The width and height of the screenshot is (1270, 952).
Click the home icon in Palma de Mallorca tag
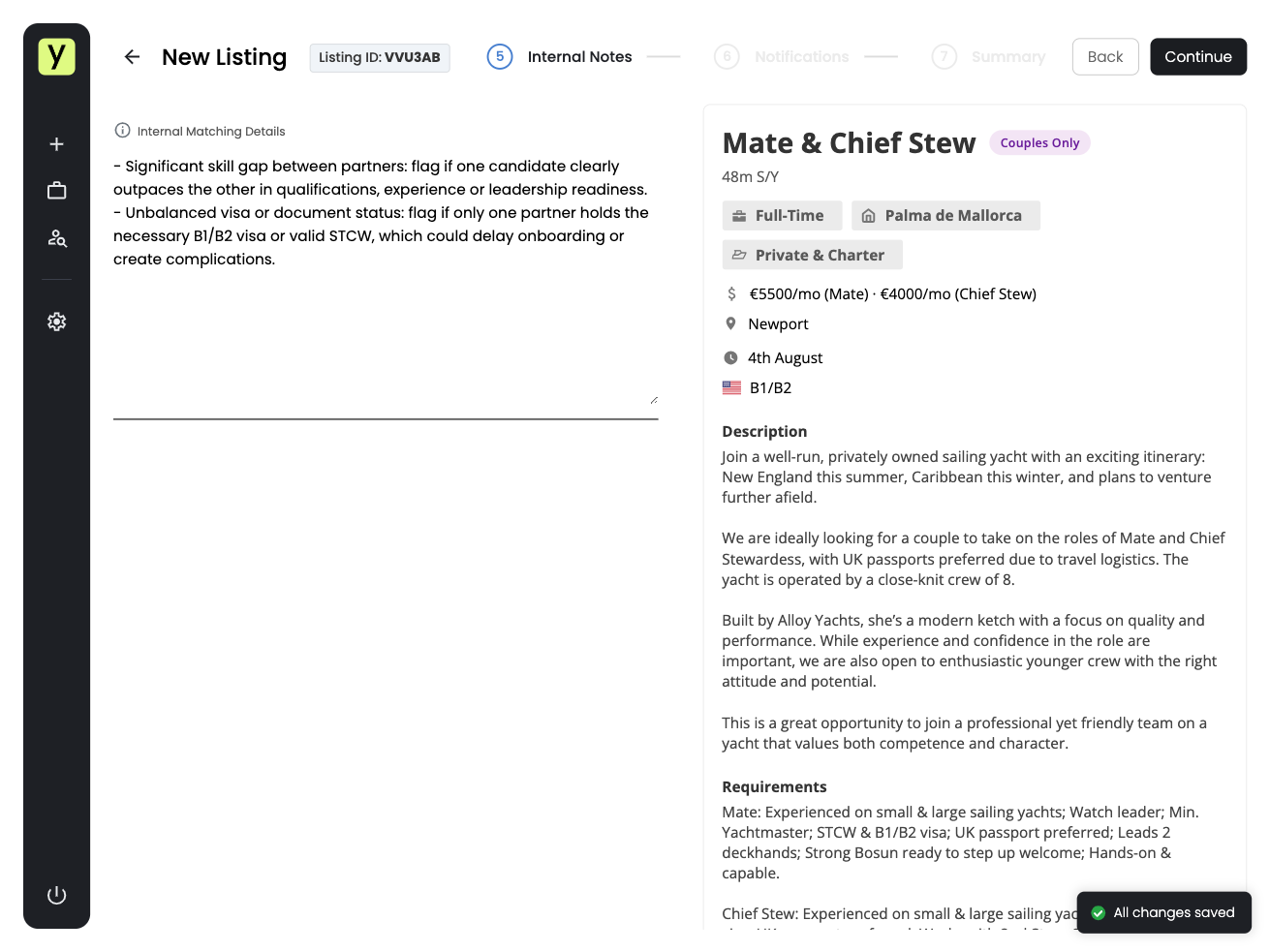pyautogui.click(x=868, y=216)
